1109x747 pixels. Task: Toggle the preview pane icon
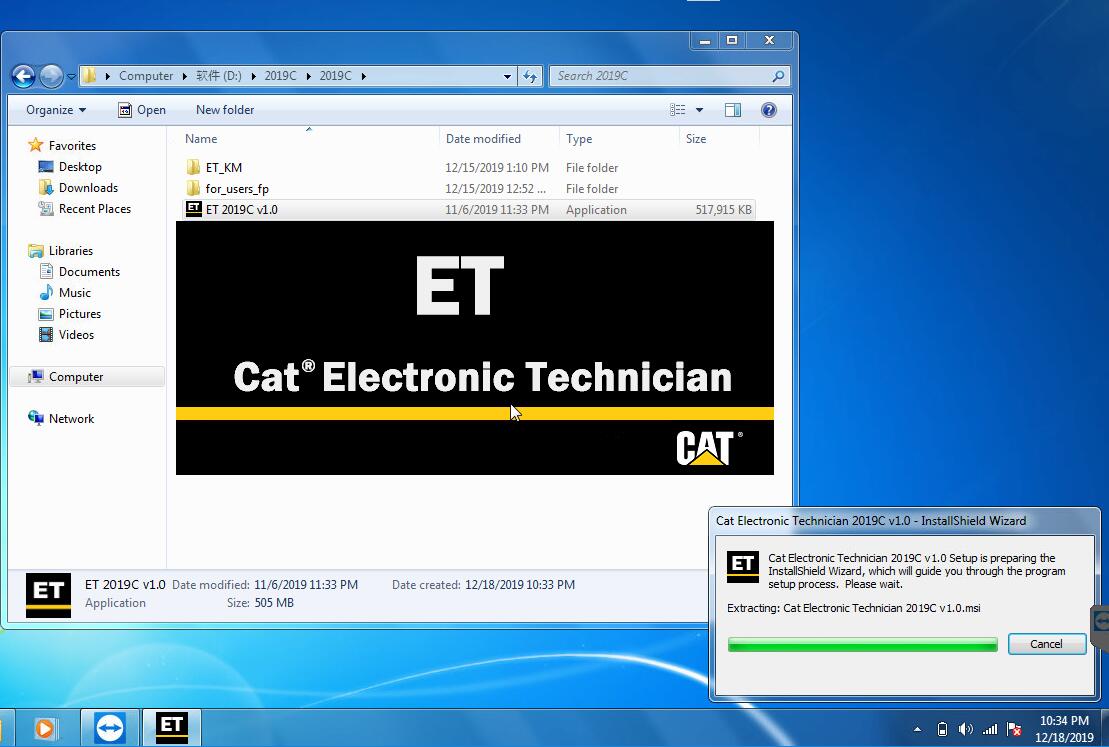click(733, 110)
